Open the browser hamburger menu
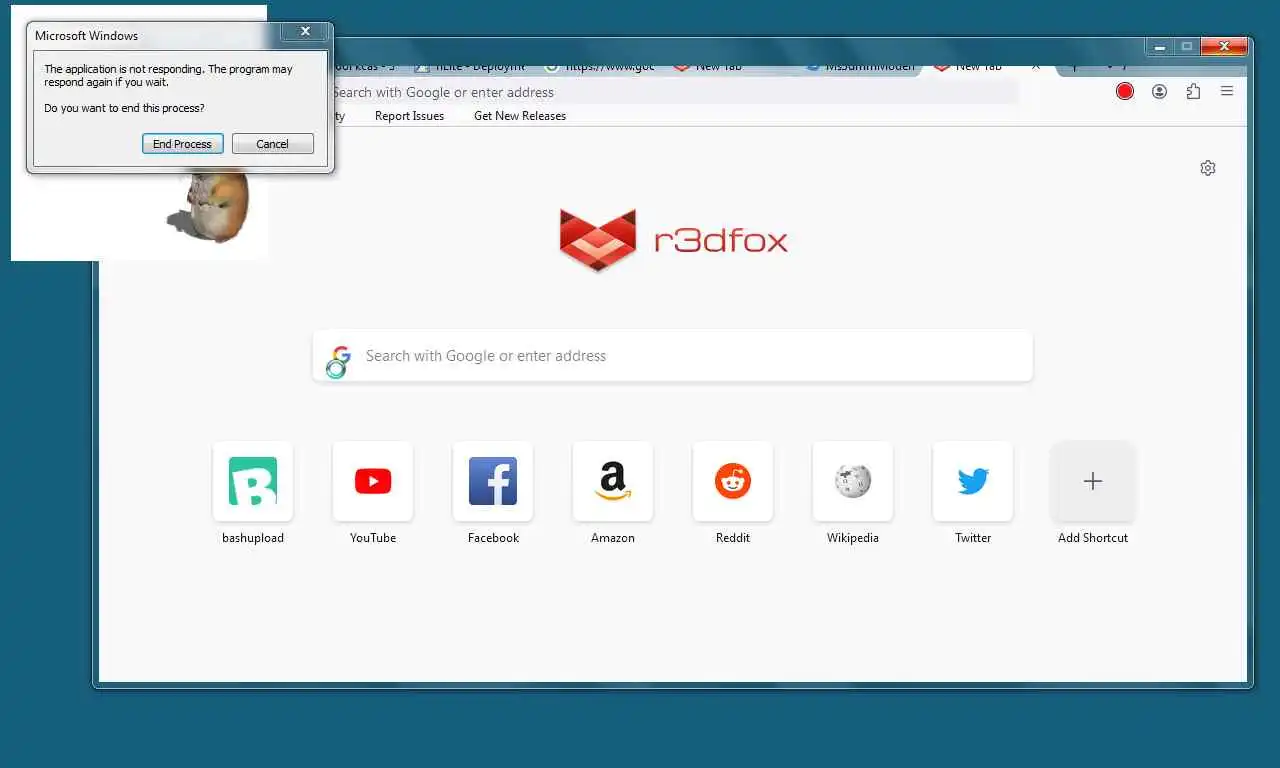 (x=1227, y=92)
